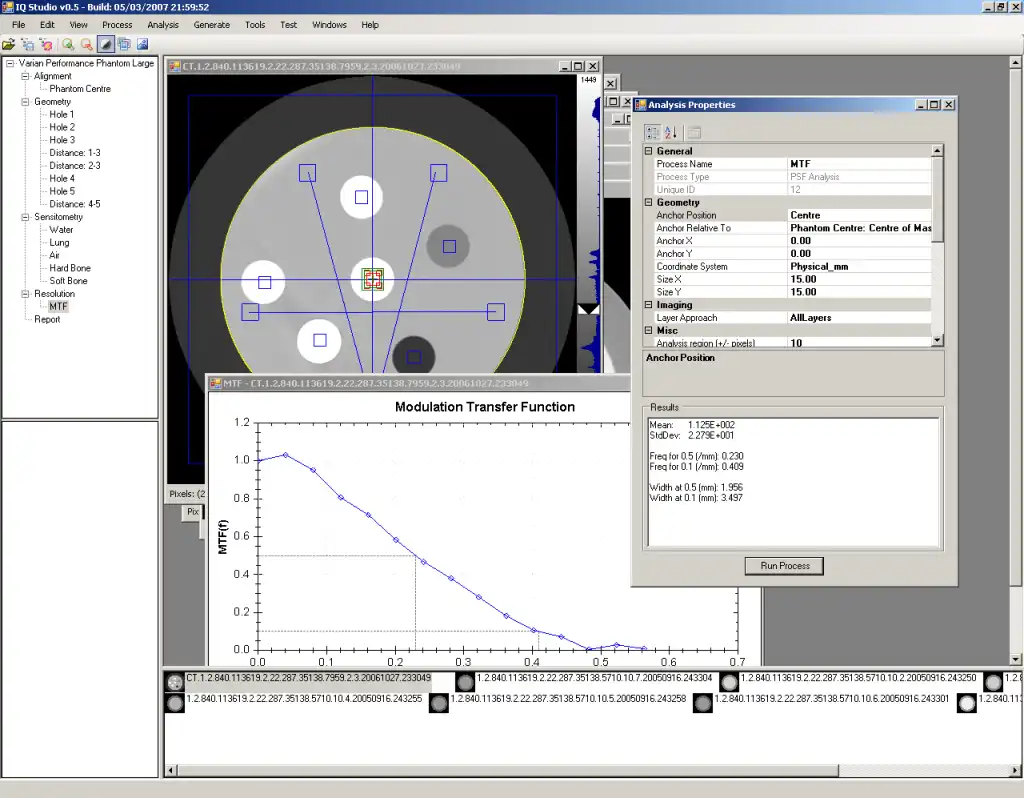Click the open folder toolbar icon

pos(8,44)
